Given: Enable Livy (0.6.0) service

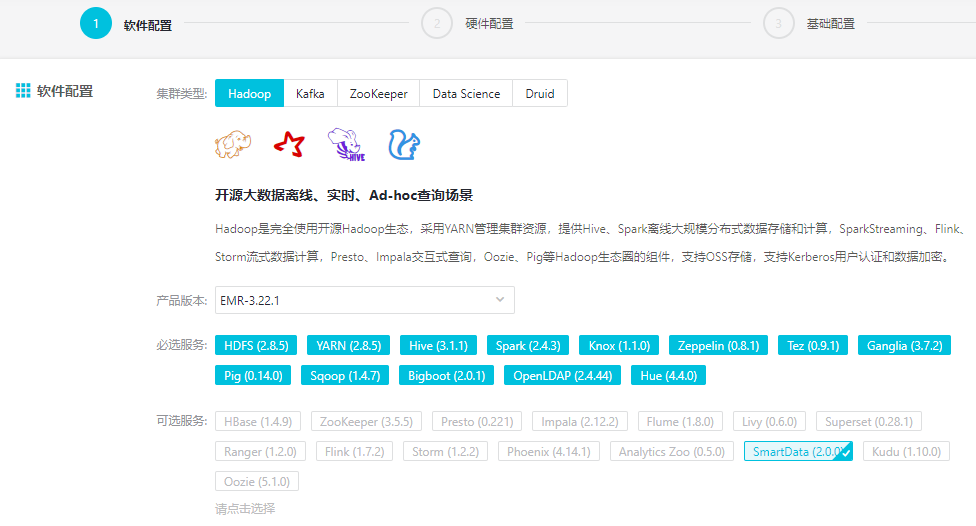Looking at the screenshot, I should coord(769,421).
